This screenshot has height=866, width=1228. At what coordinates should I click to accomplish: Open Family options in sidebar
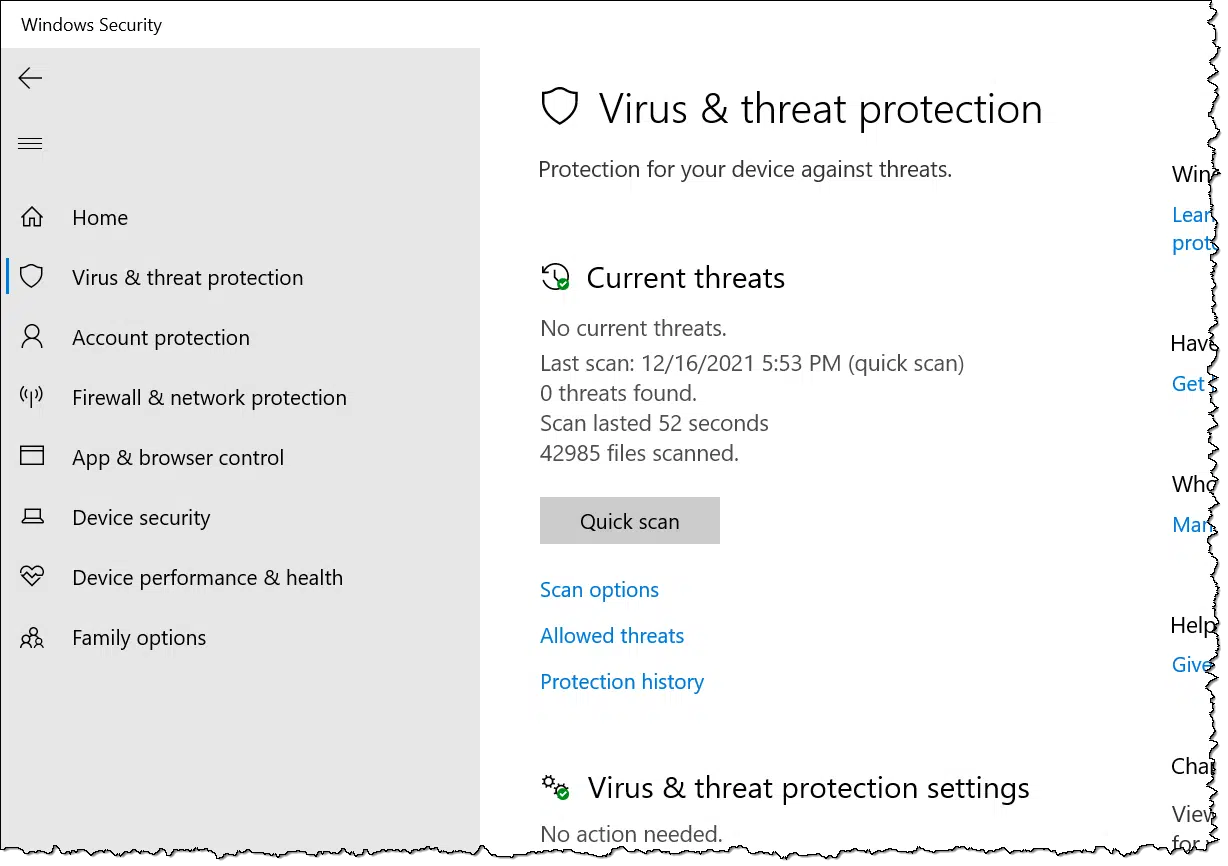(139, 638)
